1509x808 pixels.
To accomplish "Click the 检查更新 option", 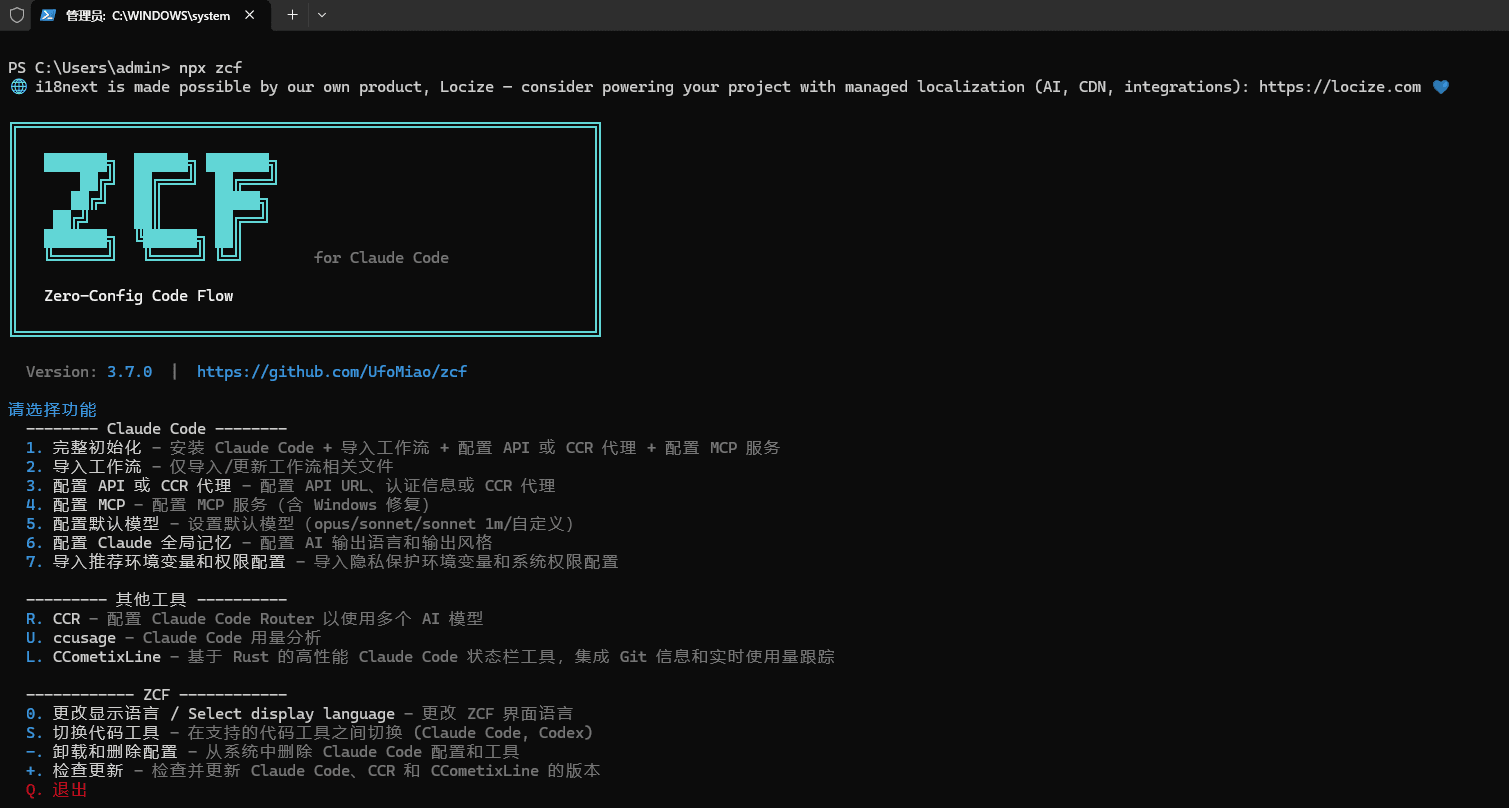I will [313, 771].
